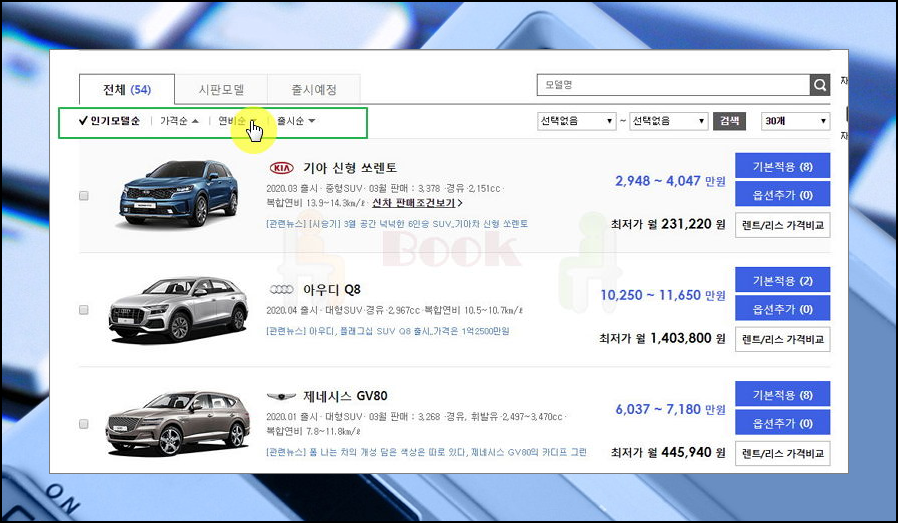This screenshot has height=523, width=898.
Task: Switch to the 시판모델 tab
Action: [x=221, y=89]
